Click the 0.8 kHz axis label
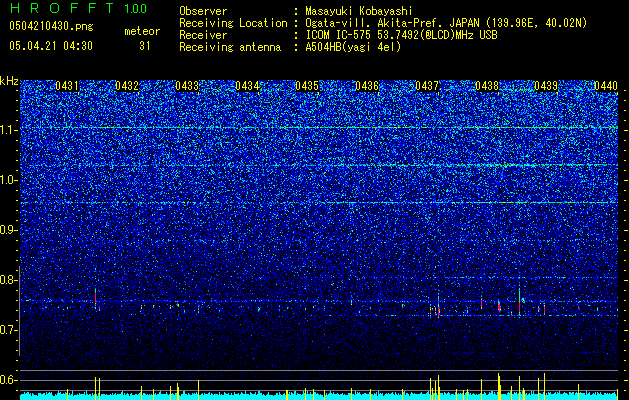Viewport: 629px width, 400px height. [7, 280]
